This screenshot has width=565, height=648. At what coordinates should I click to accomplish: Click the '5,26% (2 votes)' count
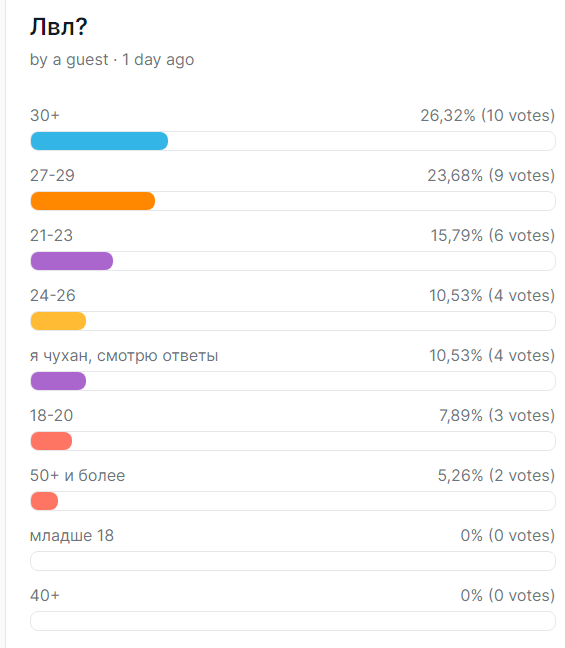tap(496, 476)
